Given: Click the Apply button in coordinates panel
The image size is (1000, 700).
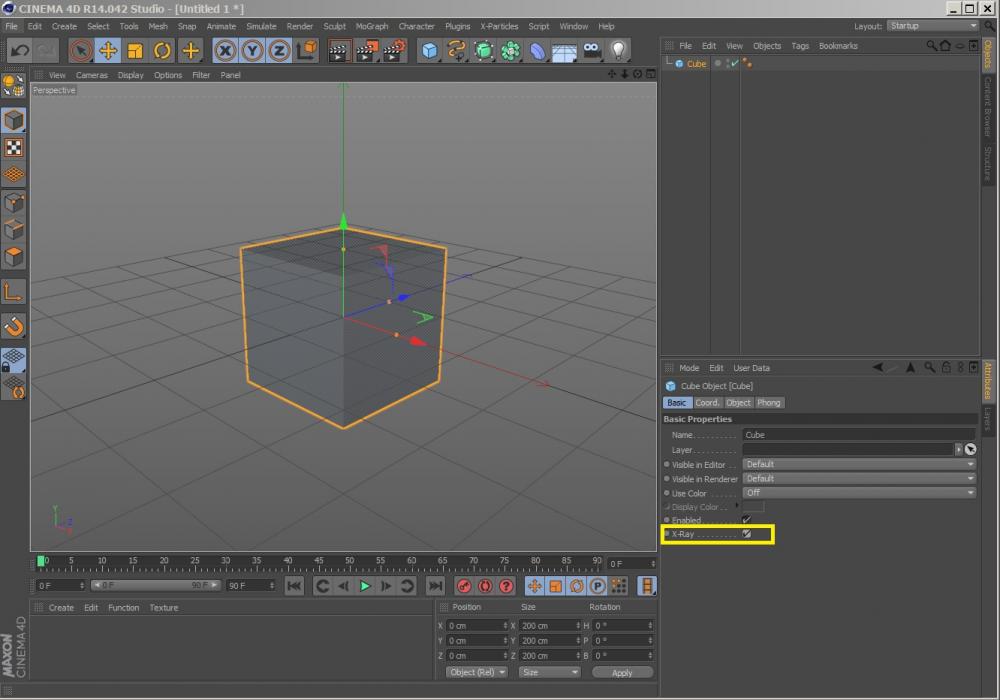Looking at the screenshot, I should tap(621, 672).
